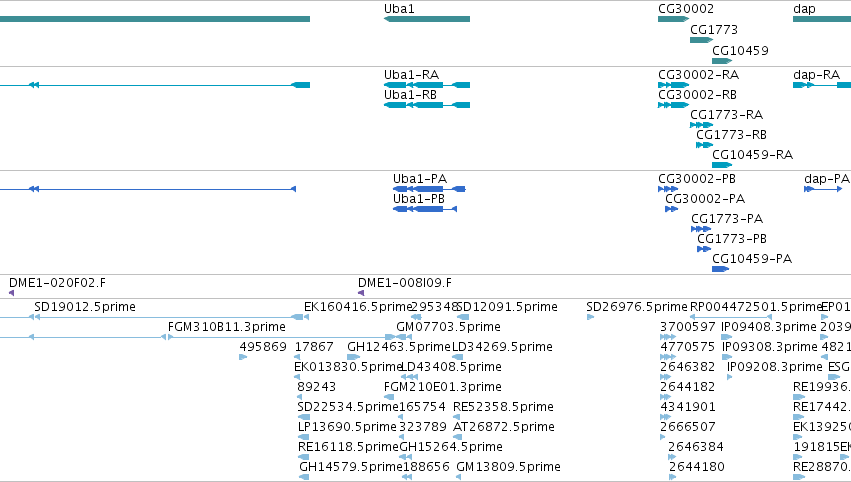Select the DME1-008I09.F feature label

[405, 283]
